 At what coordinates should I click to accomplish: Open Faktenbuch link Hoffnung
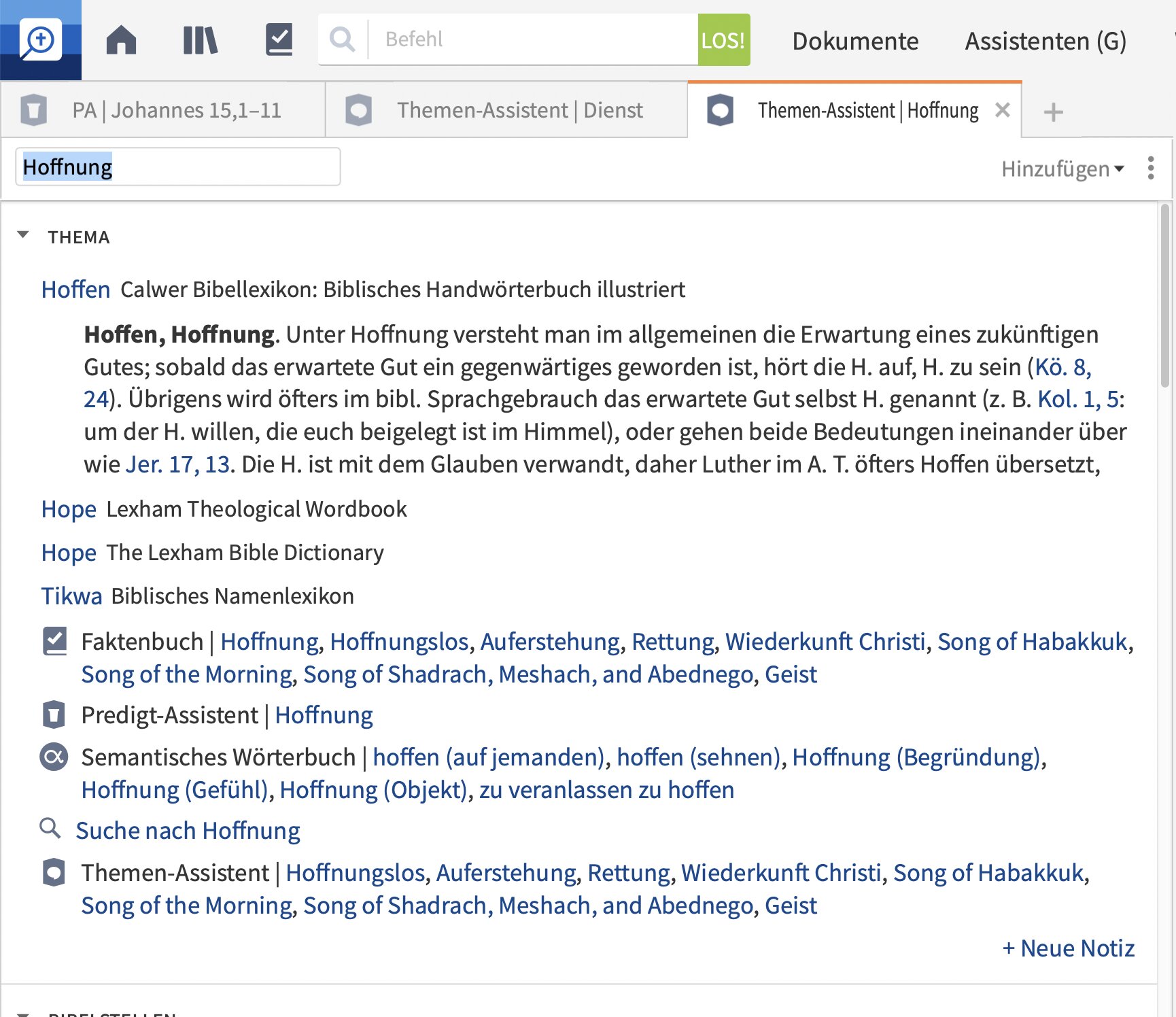point(269,641)
